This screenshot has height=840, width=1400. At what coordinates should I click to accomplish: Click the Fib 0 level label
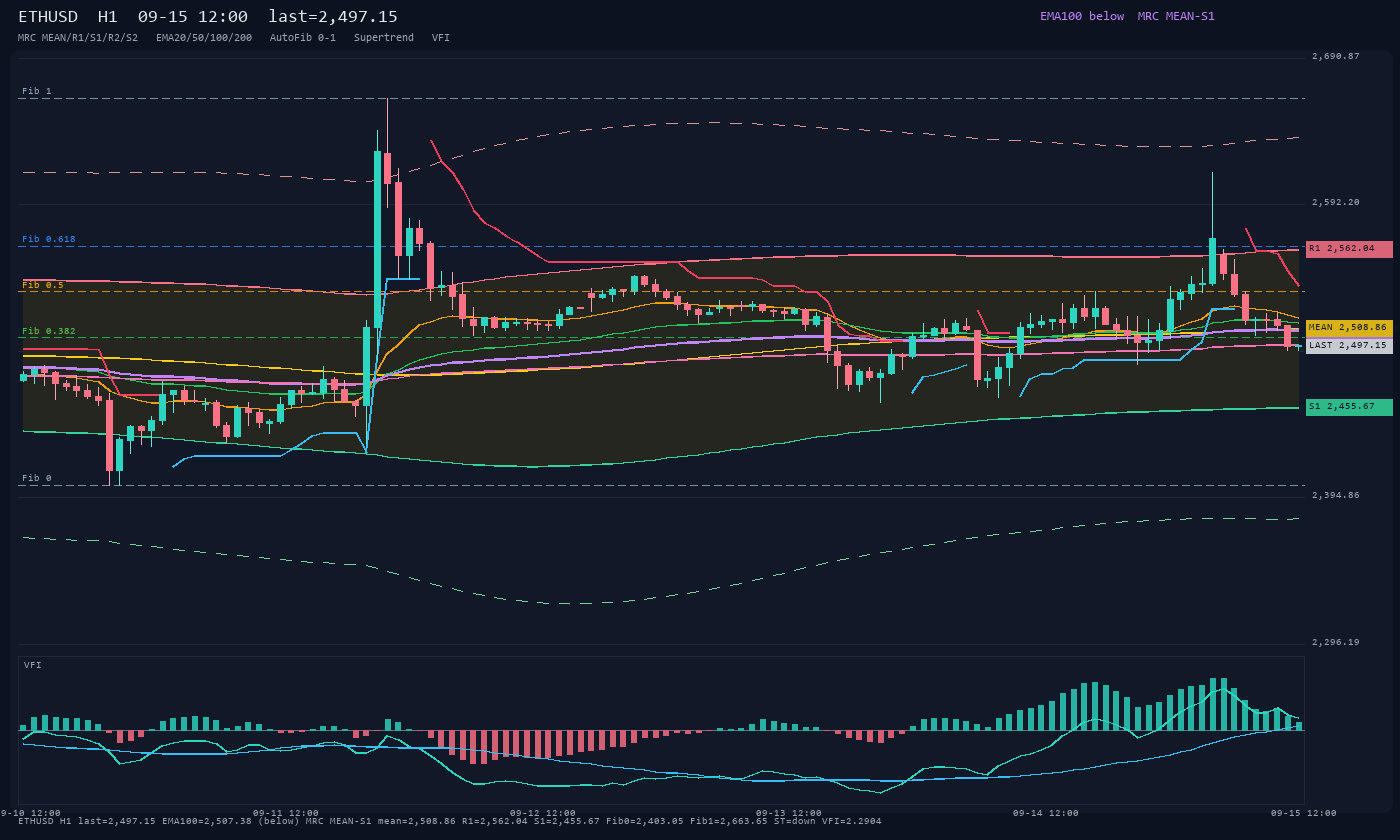[37, 478]
